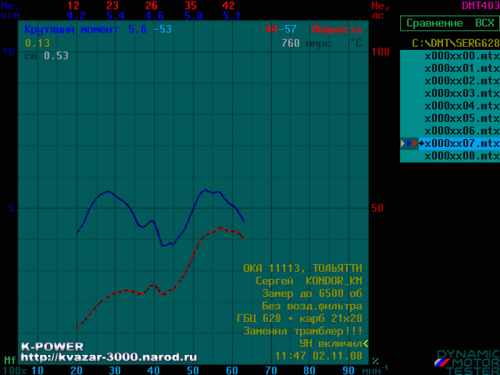Click the DMT403 title label

[480, 6]
